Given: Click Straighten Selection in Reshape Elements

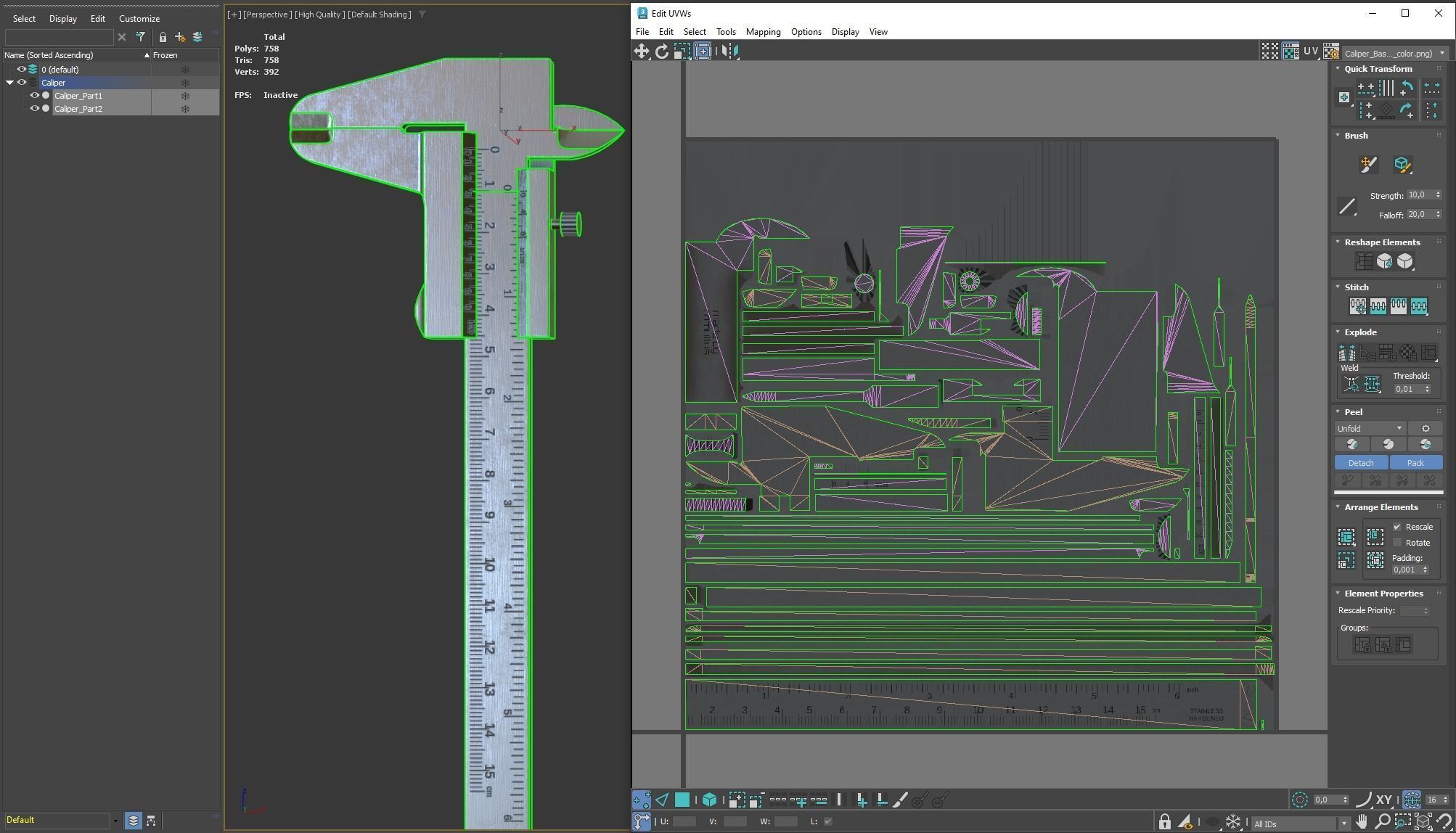Looking at the screenshot, I should 1364,261.
